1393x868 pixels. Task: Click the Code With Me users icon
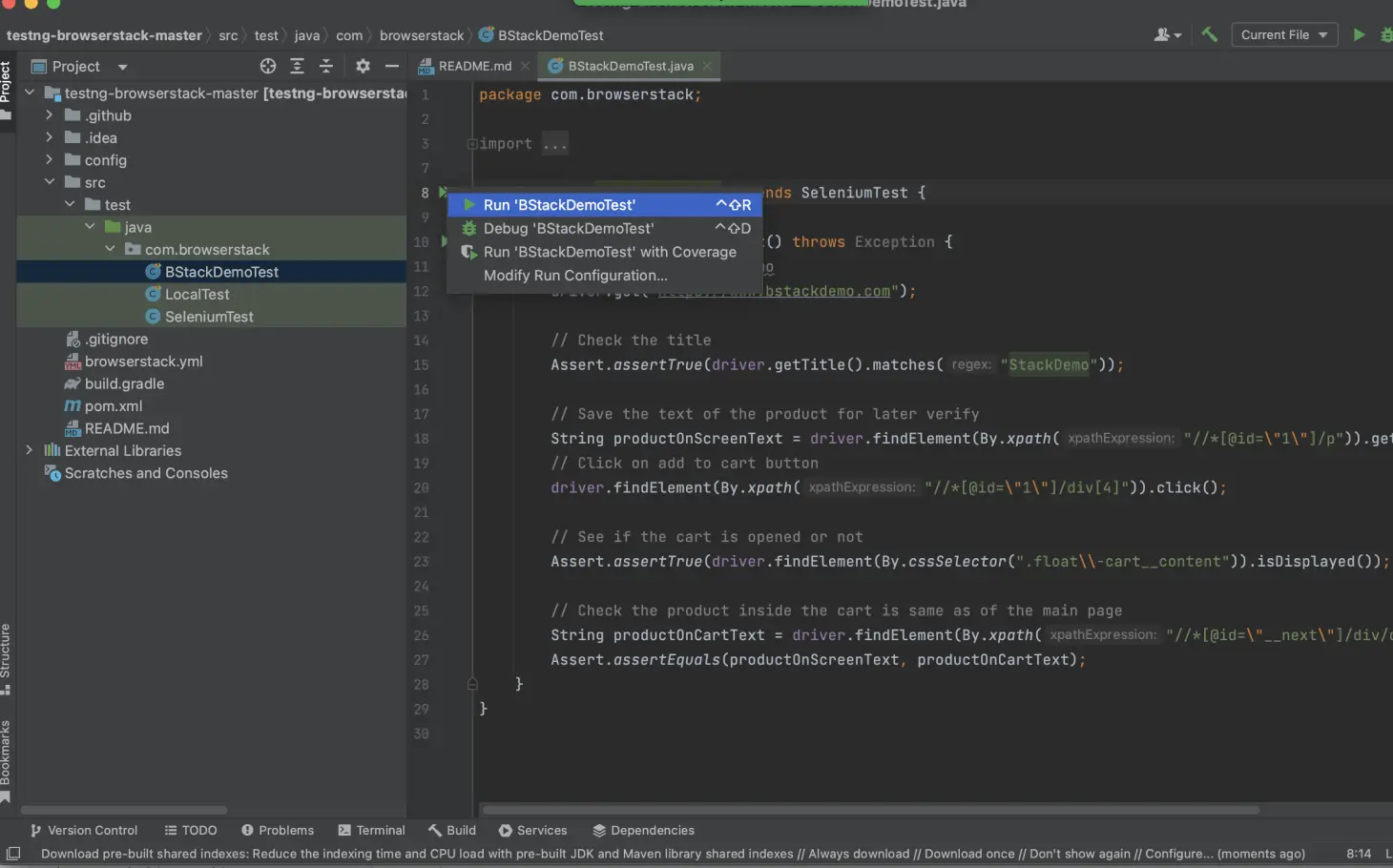(x=1163, y=34)
